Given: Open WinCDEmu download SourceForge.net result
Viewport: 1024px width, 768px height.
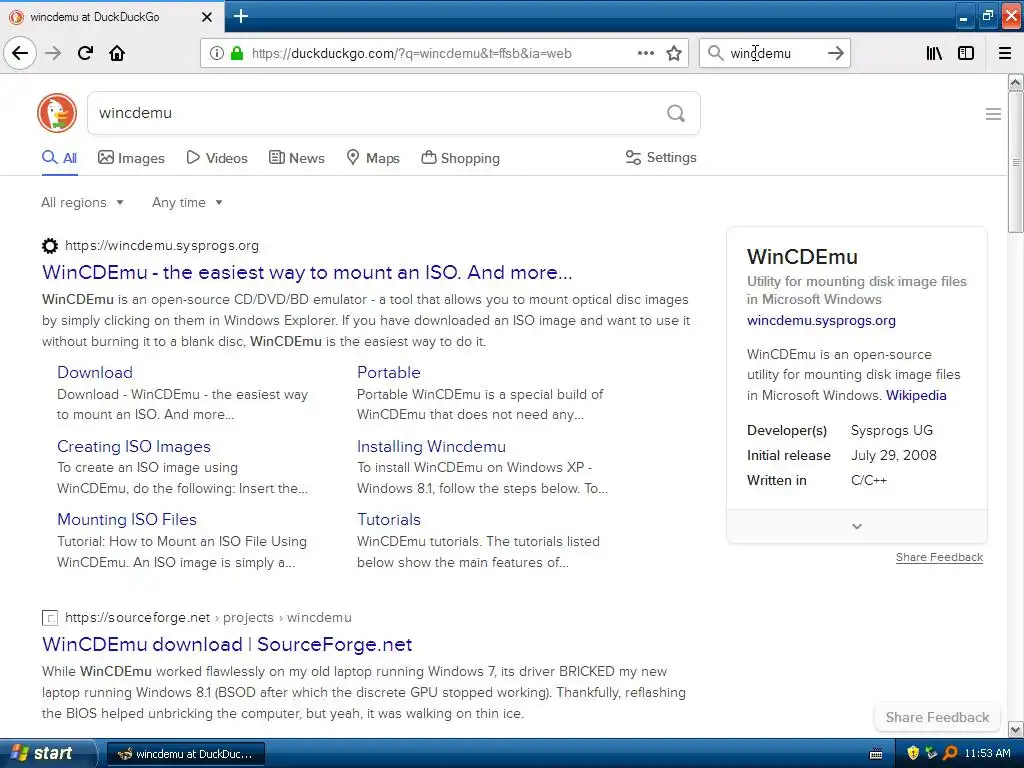Looking at the screenshot, I should (x=227, y=645).
